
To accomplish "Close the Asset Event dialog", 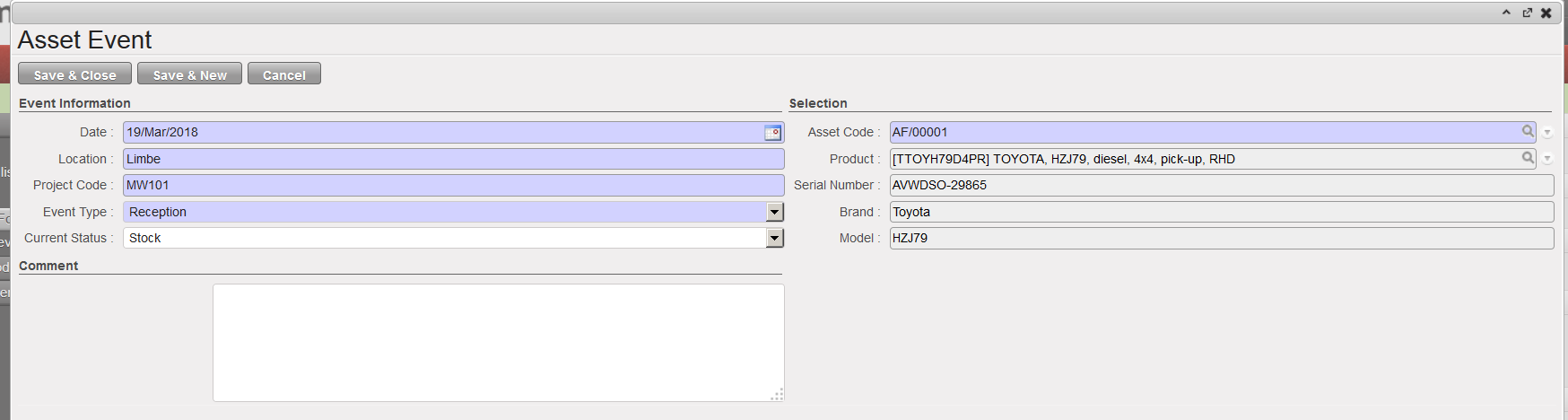I will [1546, 13].
